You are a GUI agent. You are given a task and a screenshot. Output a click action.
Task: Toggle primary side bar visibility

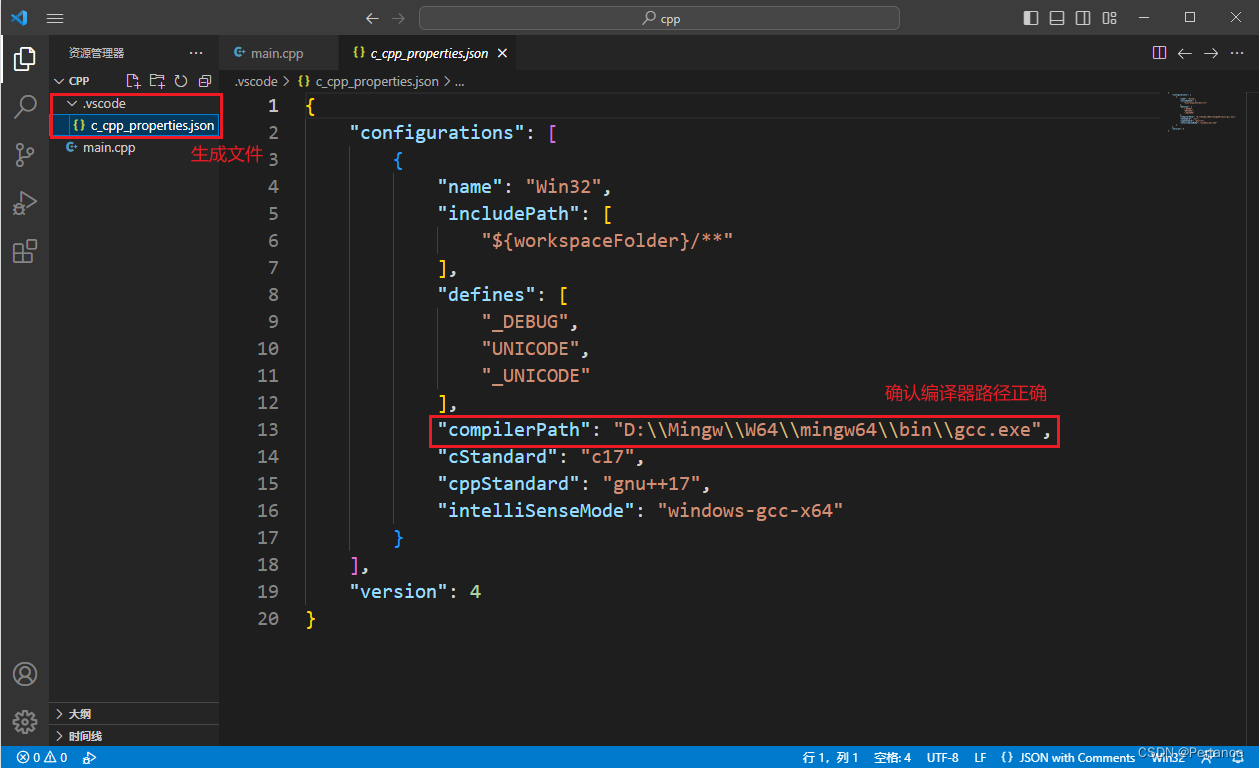tap(1031, 18)
